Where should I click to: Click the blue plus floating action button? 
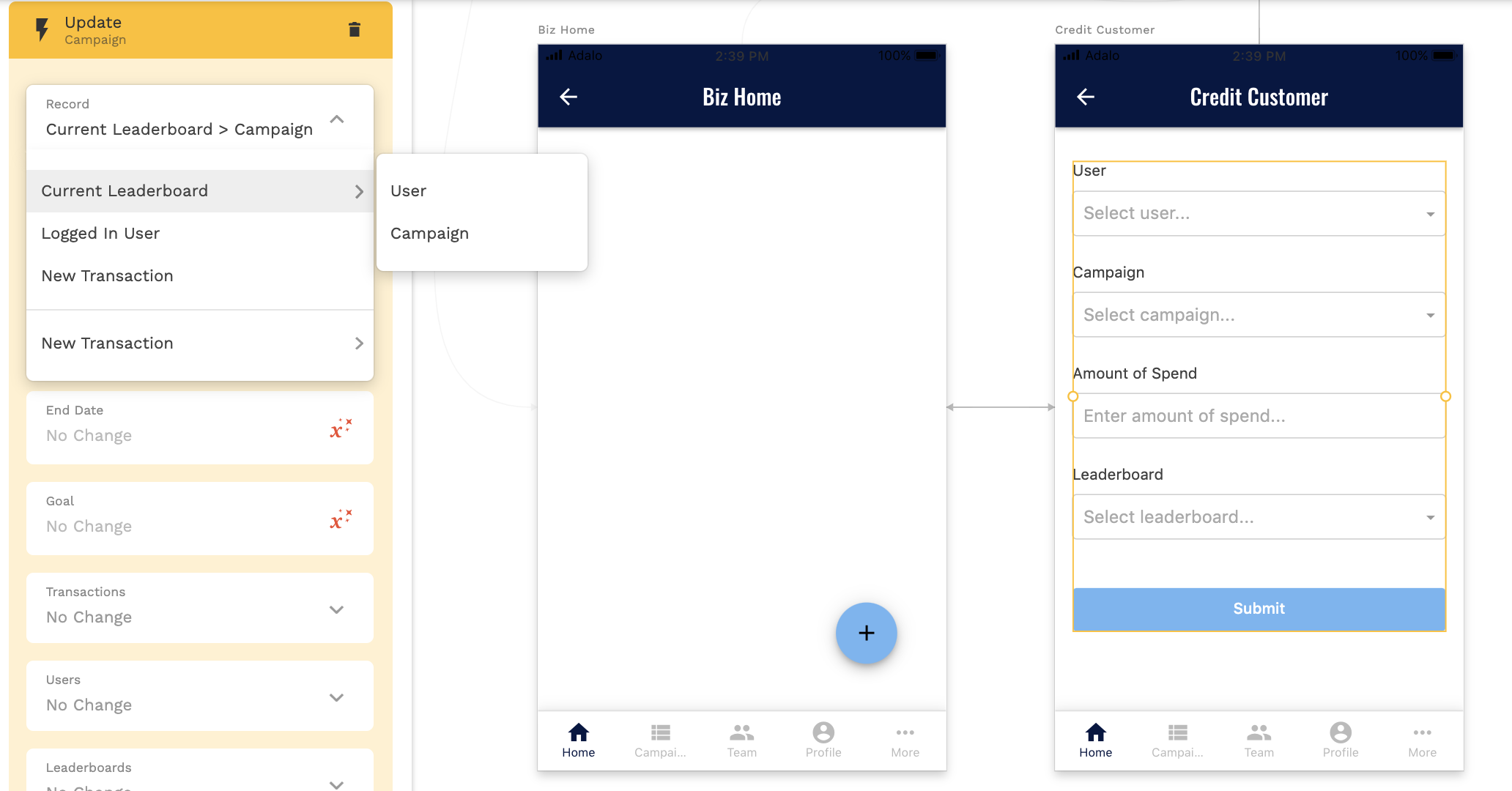click(x=866, y=633)
